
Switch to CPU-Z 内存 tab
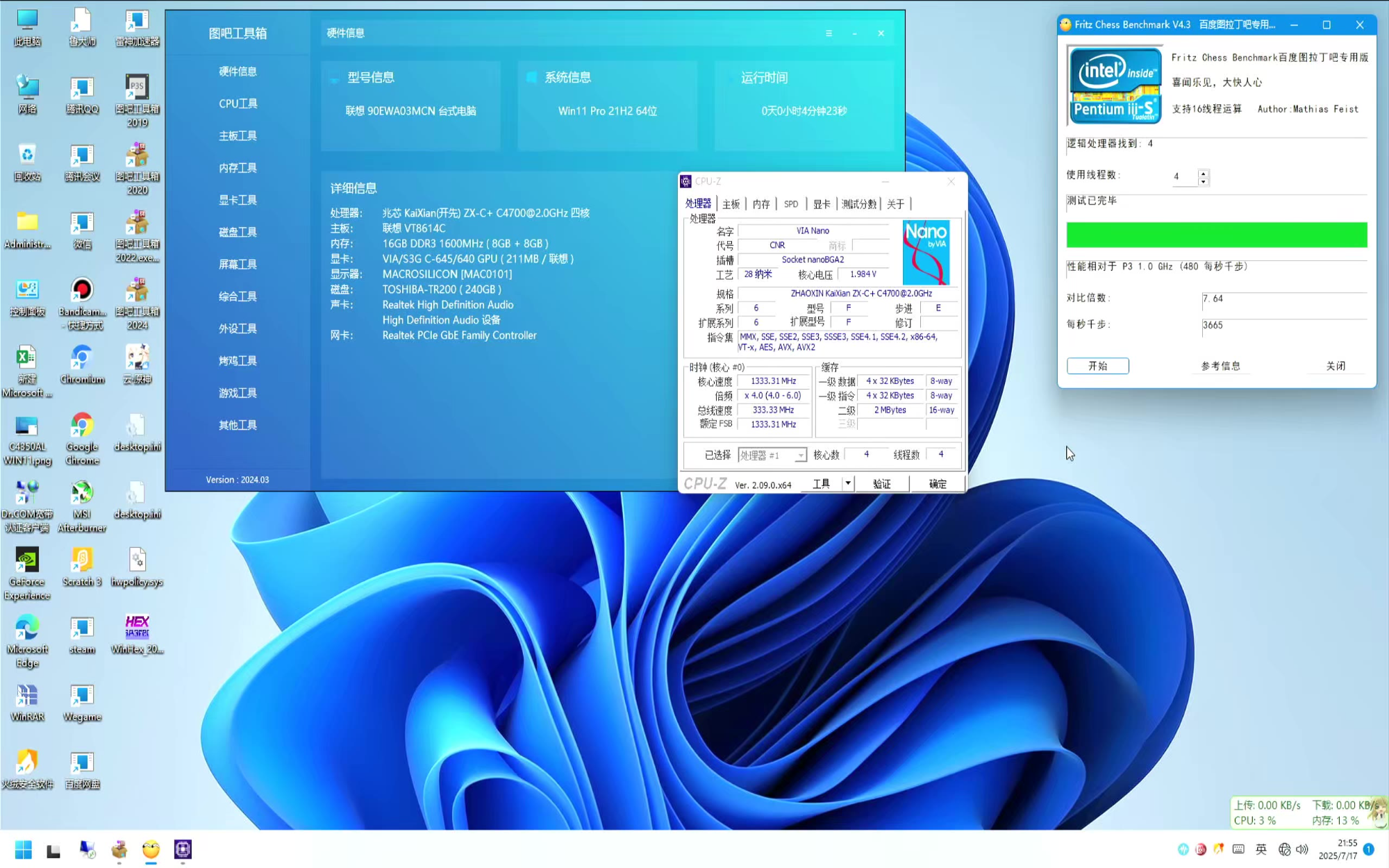(761, 204)
